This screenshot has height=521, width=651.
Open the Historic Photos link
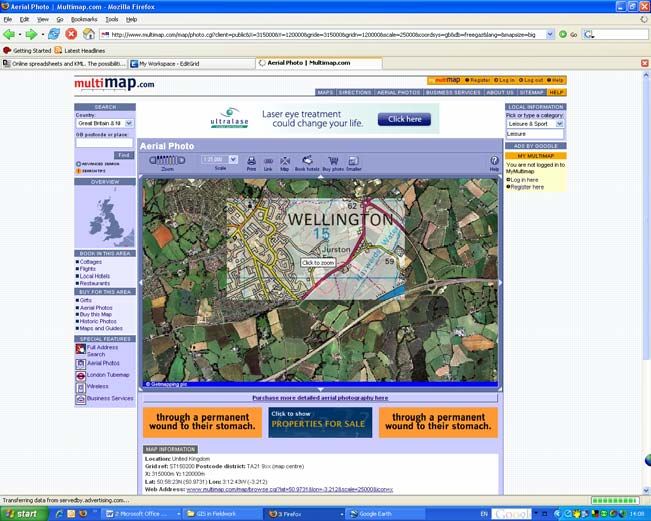tap(98, 321)
